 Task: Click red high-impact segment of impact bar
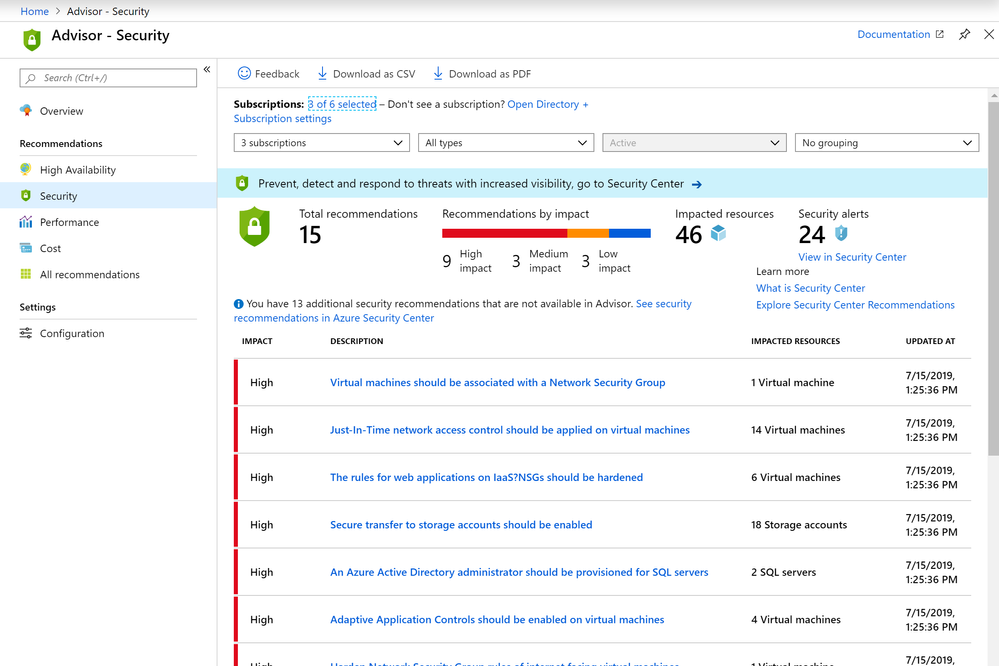click(505, 233)
